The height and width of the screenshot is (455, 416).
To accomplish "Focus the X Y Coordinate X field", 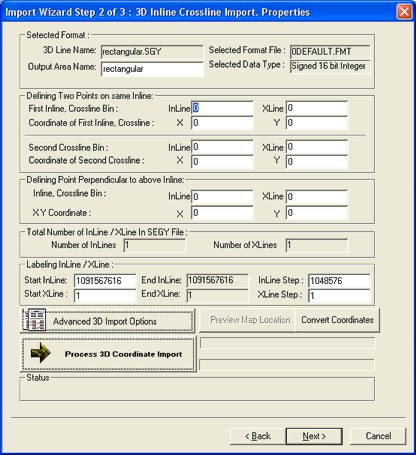I will [222, 213].
